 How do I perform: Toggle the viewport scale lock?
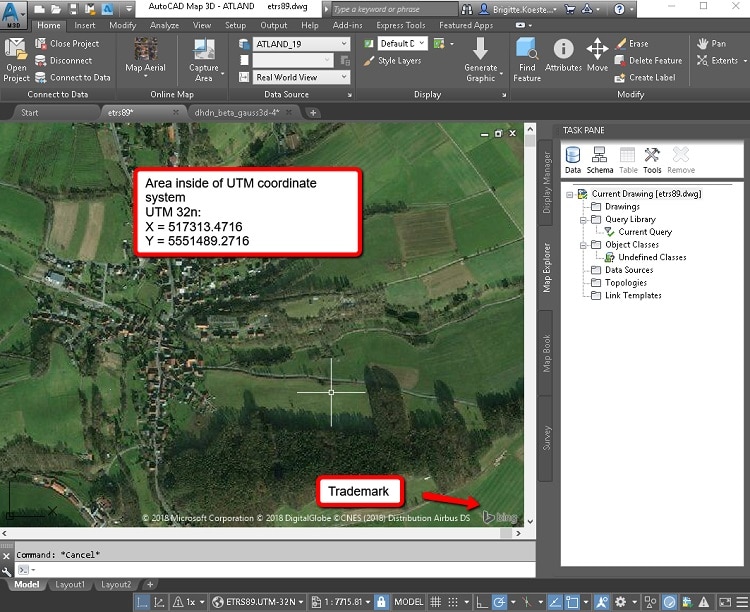coord(381,601)
